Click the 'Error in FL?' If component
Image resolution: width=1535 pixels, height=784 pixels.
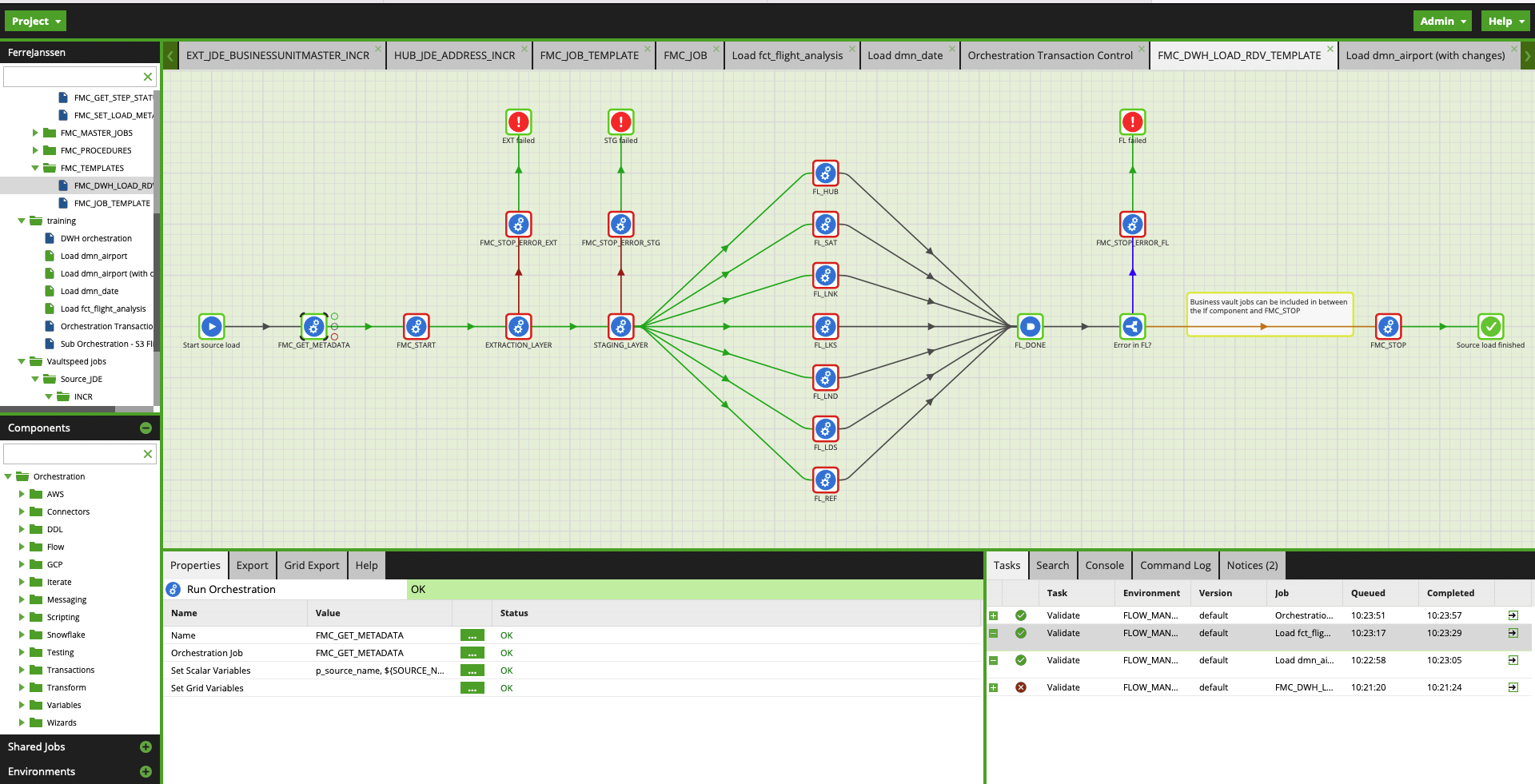pyautogui.click(x=1132, y=326)
